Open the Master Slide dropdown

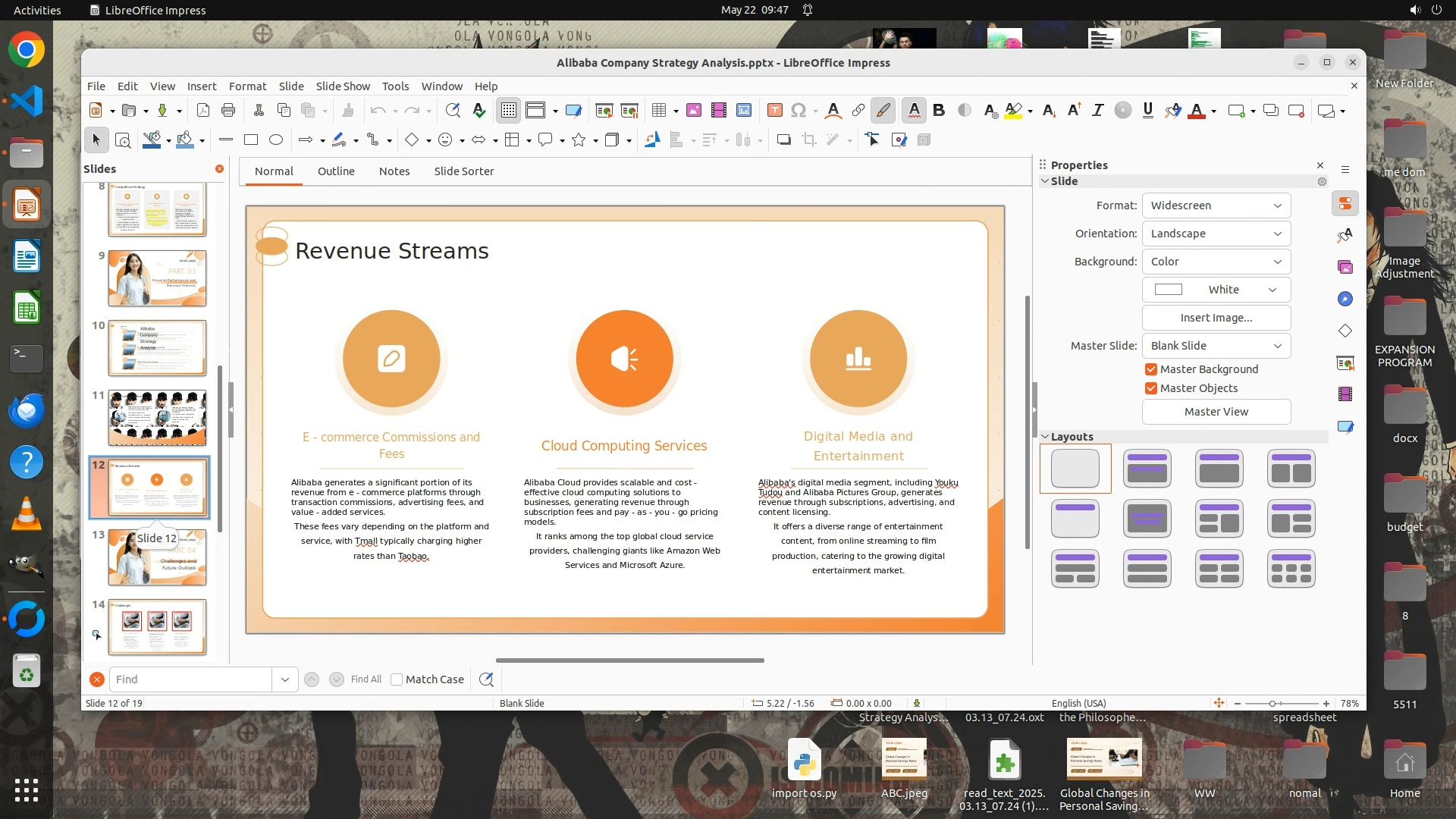click(1216, 346)
